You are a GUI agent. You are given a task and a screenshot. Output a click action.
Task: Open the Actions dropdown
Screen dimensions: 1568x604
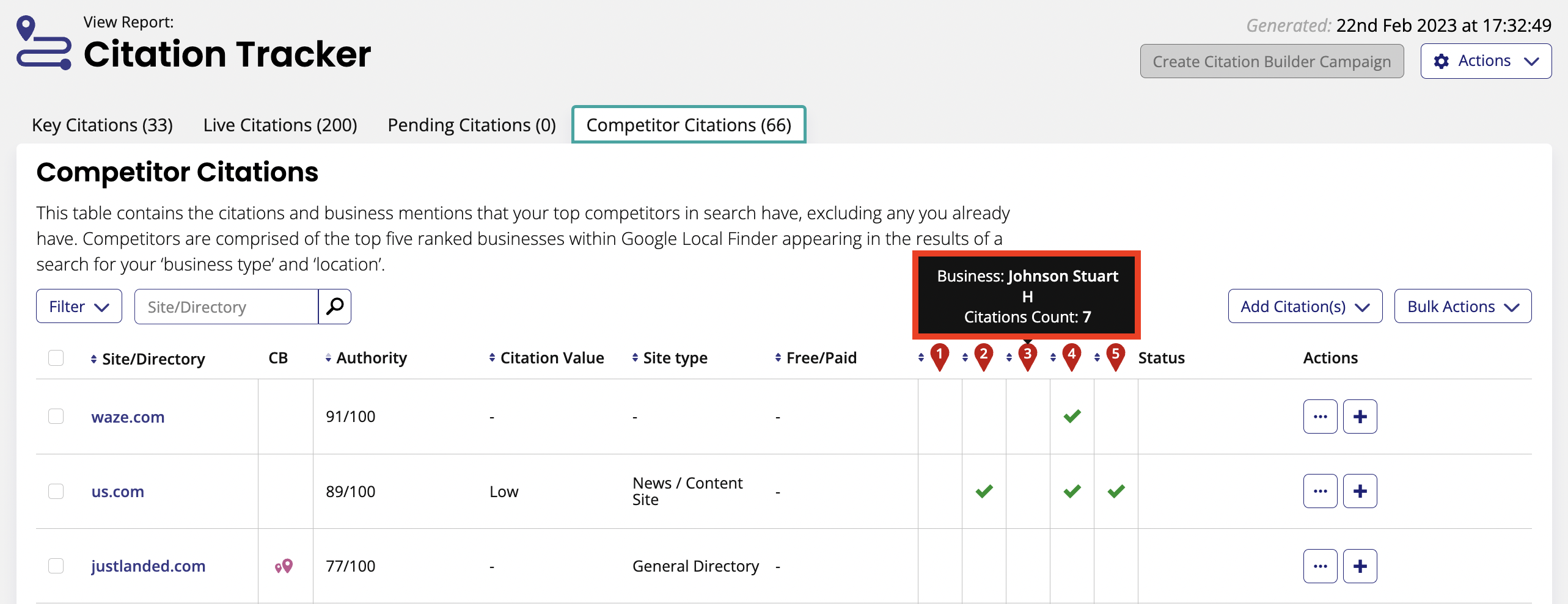coord(1486,60)
